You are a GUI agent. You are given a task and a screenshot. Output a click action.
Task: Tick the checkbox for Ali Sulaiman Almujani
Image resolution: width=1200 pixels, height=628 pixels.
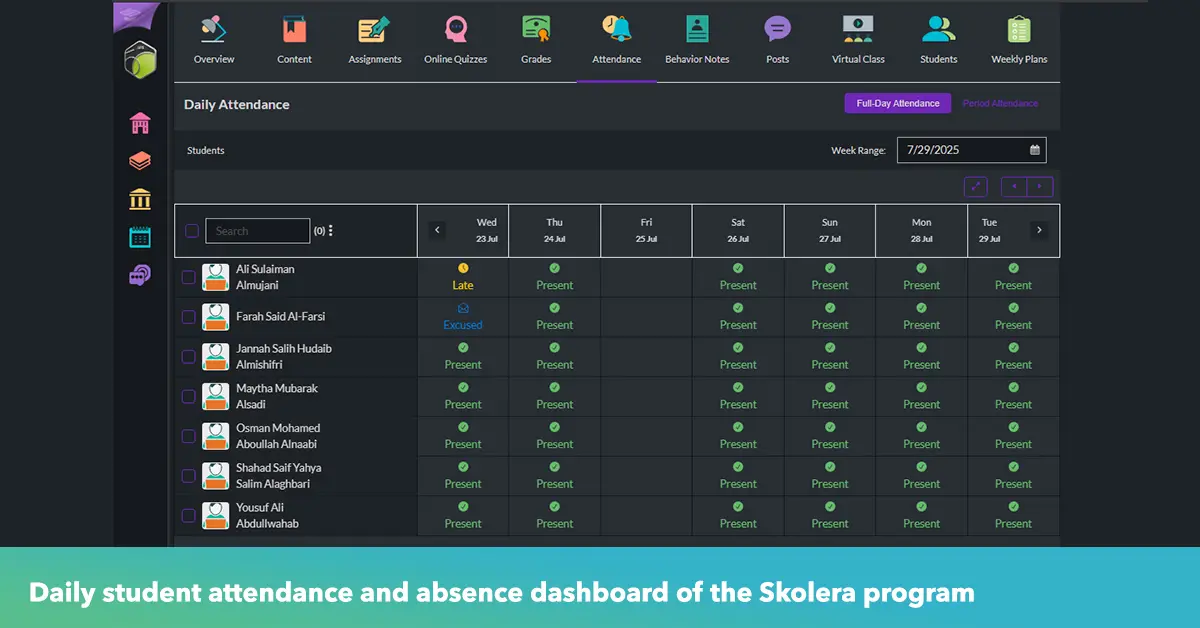coord(188,277)
